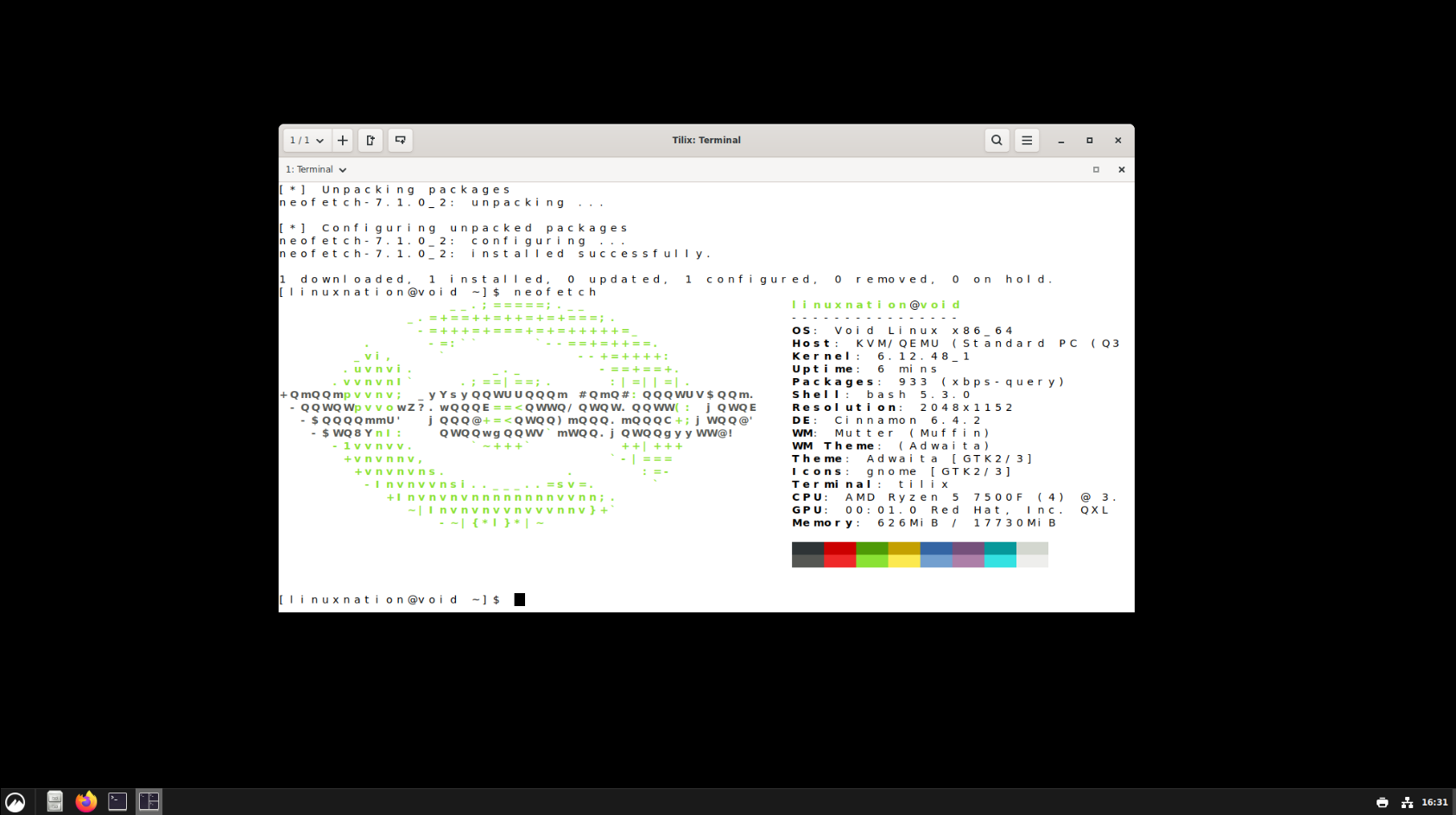
Task: Launch Firefox from the panel
Action: (x=85, y=801)
